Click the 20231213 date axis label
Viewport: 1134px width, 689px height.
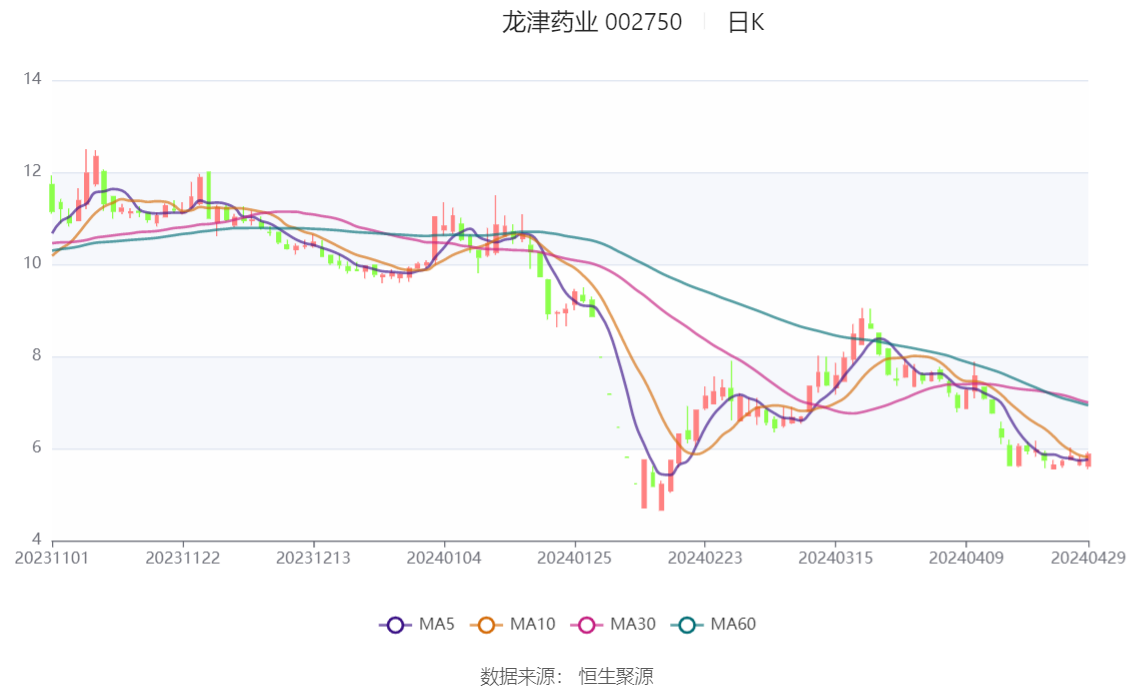tap(313, 558)
